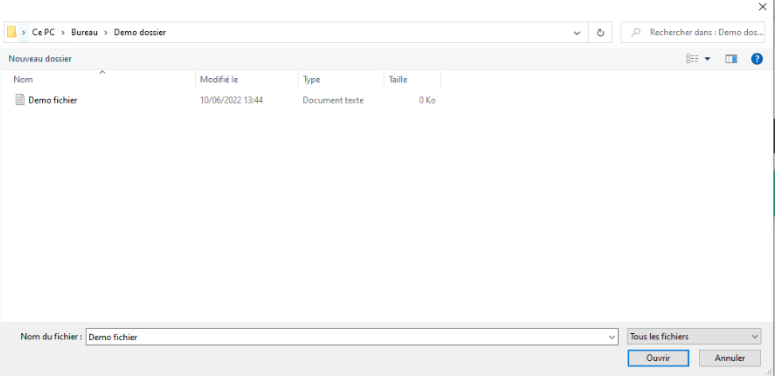The height and width of the screenshot is (380, 775).
Task: Open the Tous les fichiers file type dropdown
Action: click(x=694, y=337)
